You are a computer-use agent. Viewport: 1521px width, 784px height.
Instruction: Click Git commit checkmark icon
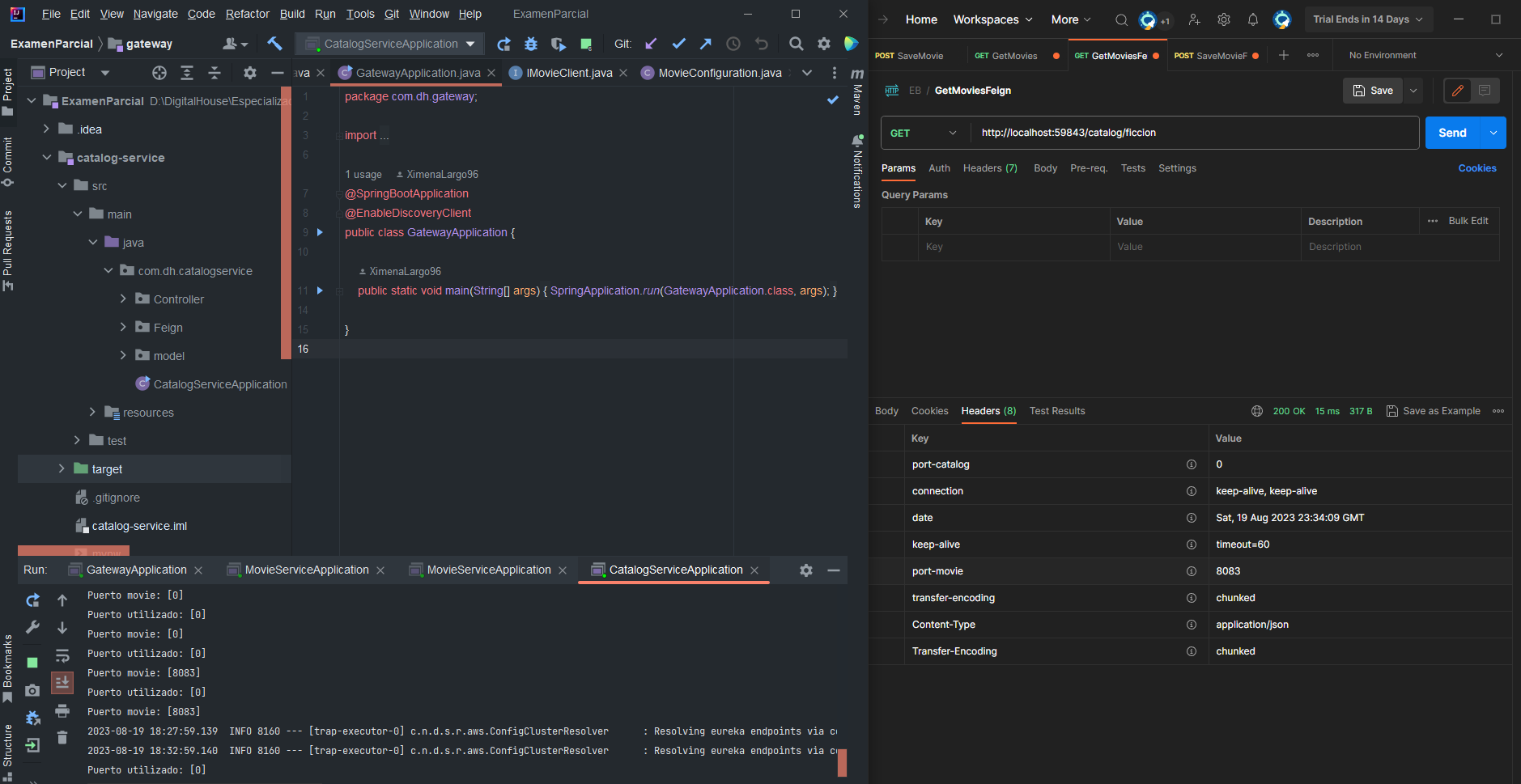pos(678,44)
